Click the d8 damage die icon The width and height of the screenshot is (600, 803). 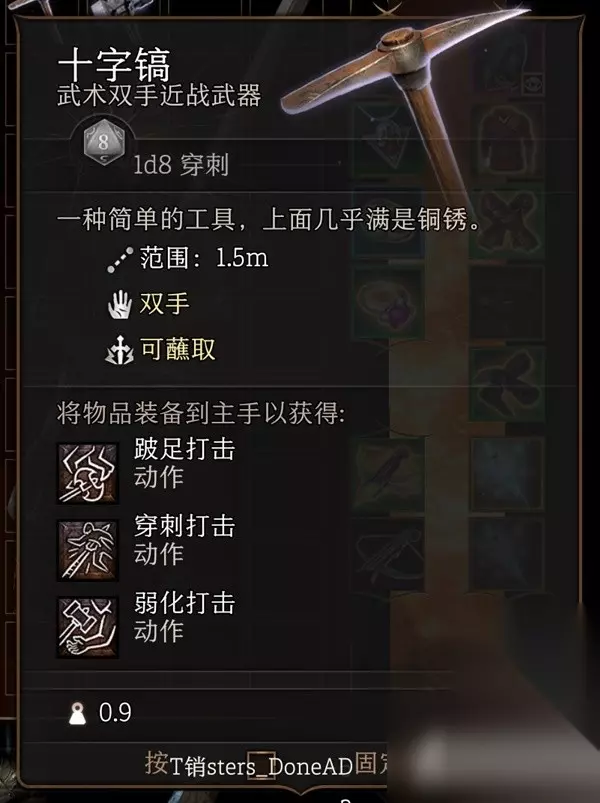pos(104,142)
